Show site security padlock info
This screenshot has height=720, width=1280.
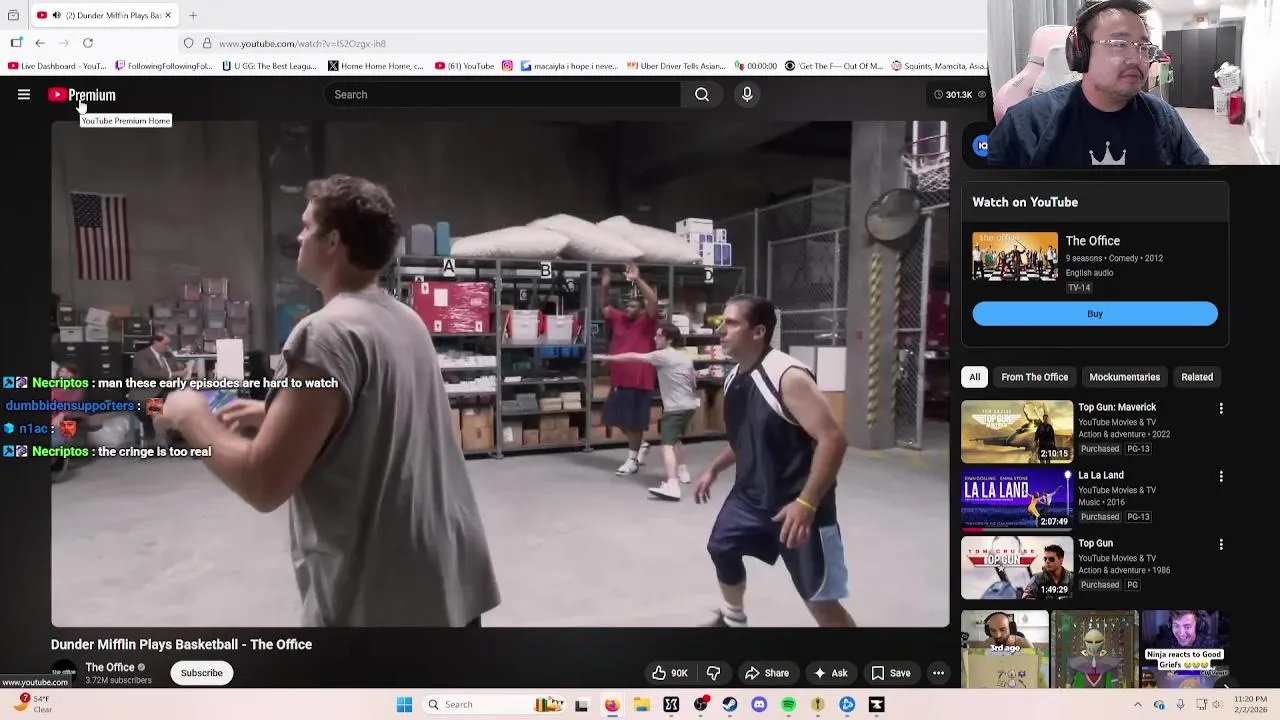(x=207, y=43)
